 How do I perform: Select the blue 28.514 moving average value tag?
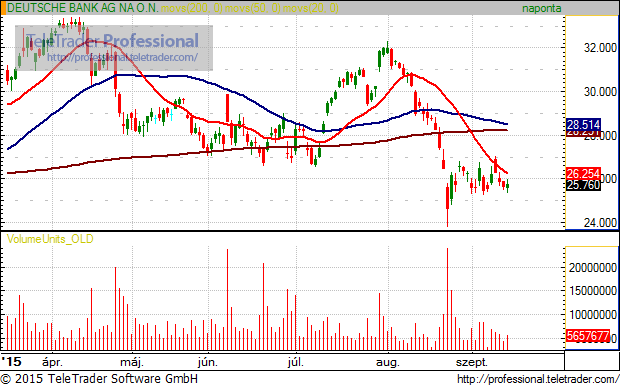(x=583, y=125)
